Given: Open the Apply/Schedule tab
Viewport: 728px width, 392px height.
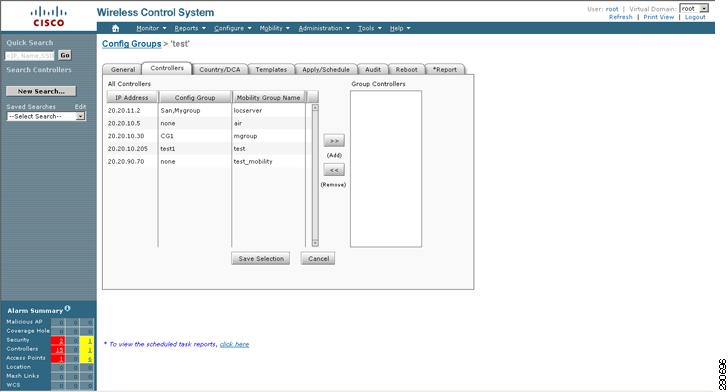Looking at the screenshot, I should point(326,69).
